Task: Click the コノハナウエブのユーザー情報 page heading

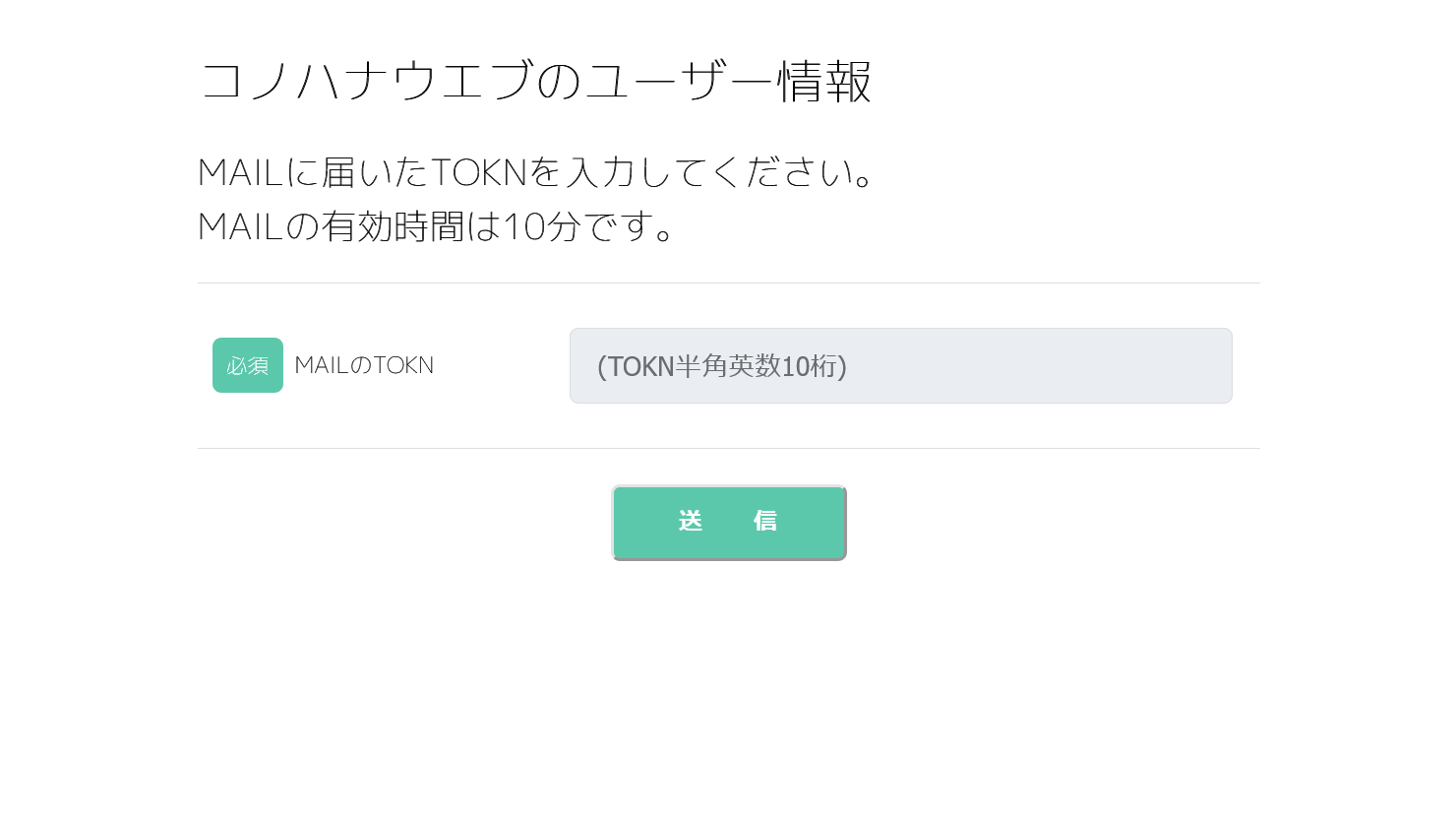Action: click(x=535, y=81)
